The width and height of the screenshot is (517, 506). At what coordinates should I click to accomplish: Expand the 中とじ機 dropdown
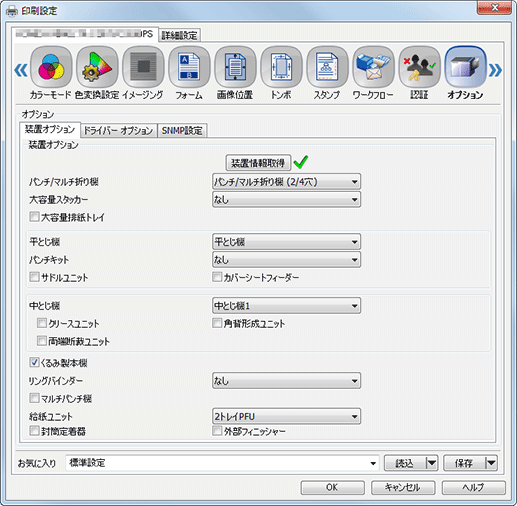[286, 306]
